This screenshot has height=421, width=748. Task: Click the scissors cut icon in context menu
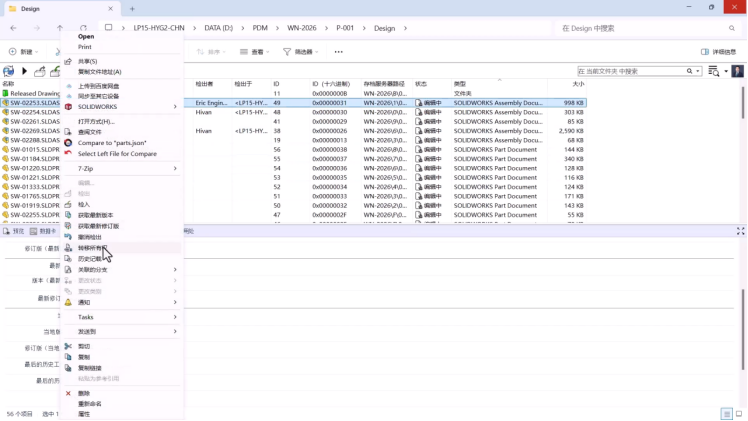tap(68, 346)
